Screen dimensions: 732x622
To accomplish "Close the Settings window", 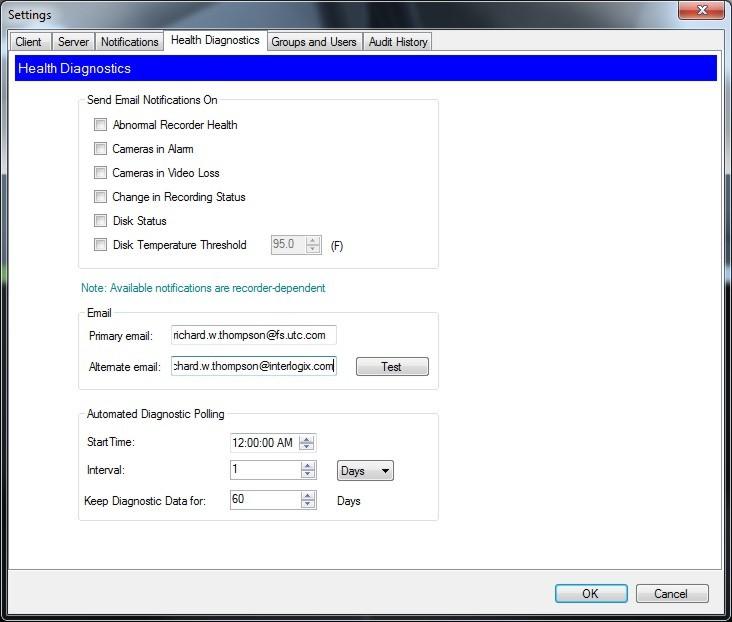I will [x=701, y=10].
